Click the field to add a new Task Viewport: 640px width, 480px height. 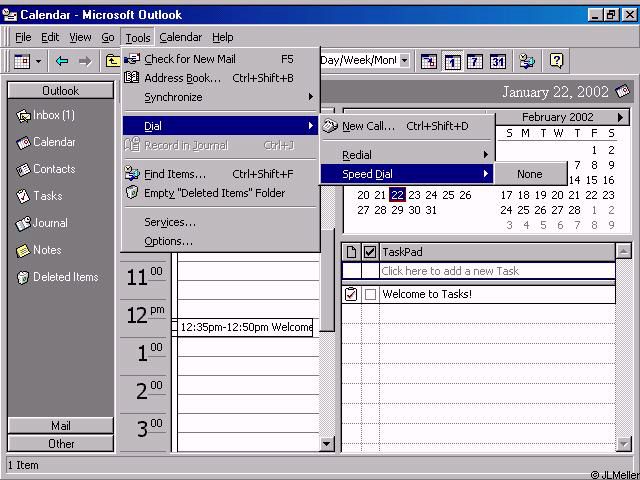point(495,271)
